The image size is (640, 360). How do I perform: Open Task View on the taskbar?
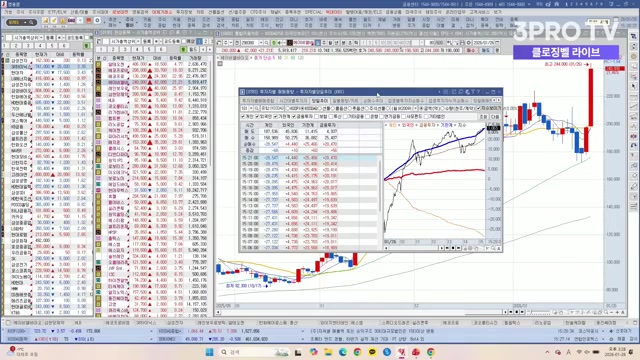click(x=298, y=352)
